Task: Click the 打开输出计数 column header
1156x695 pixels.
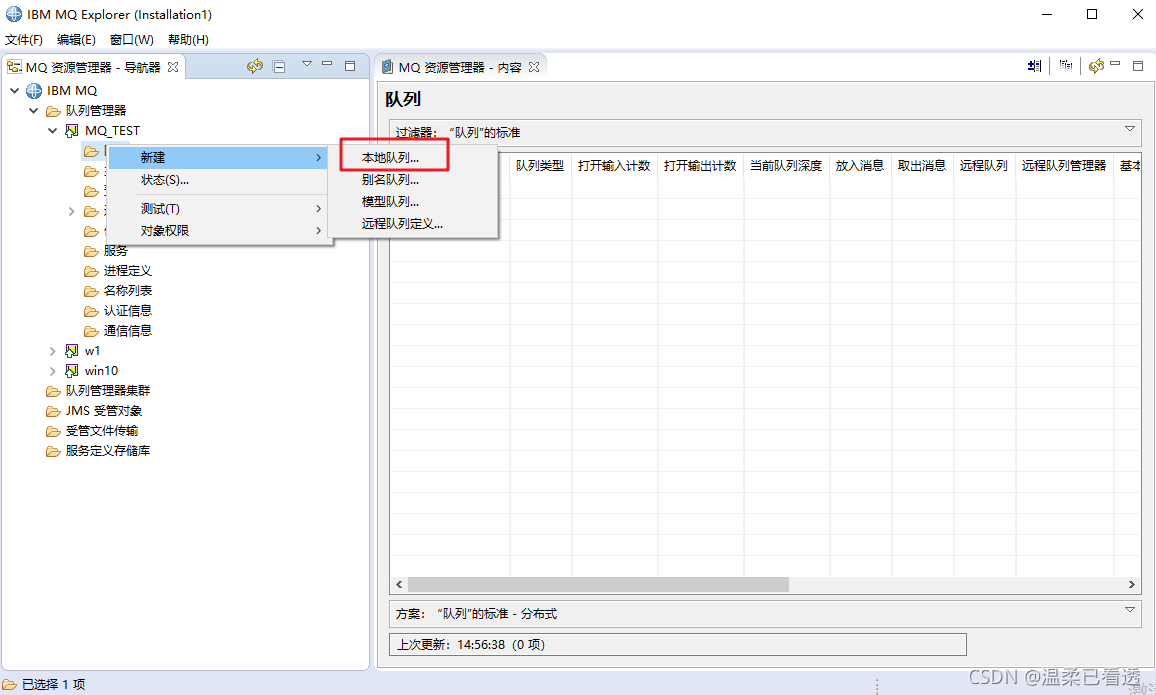Action: click(x=700, y=166)
